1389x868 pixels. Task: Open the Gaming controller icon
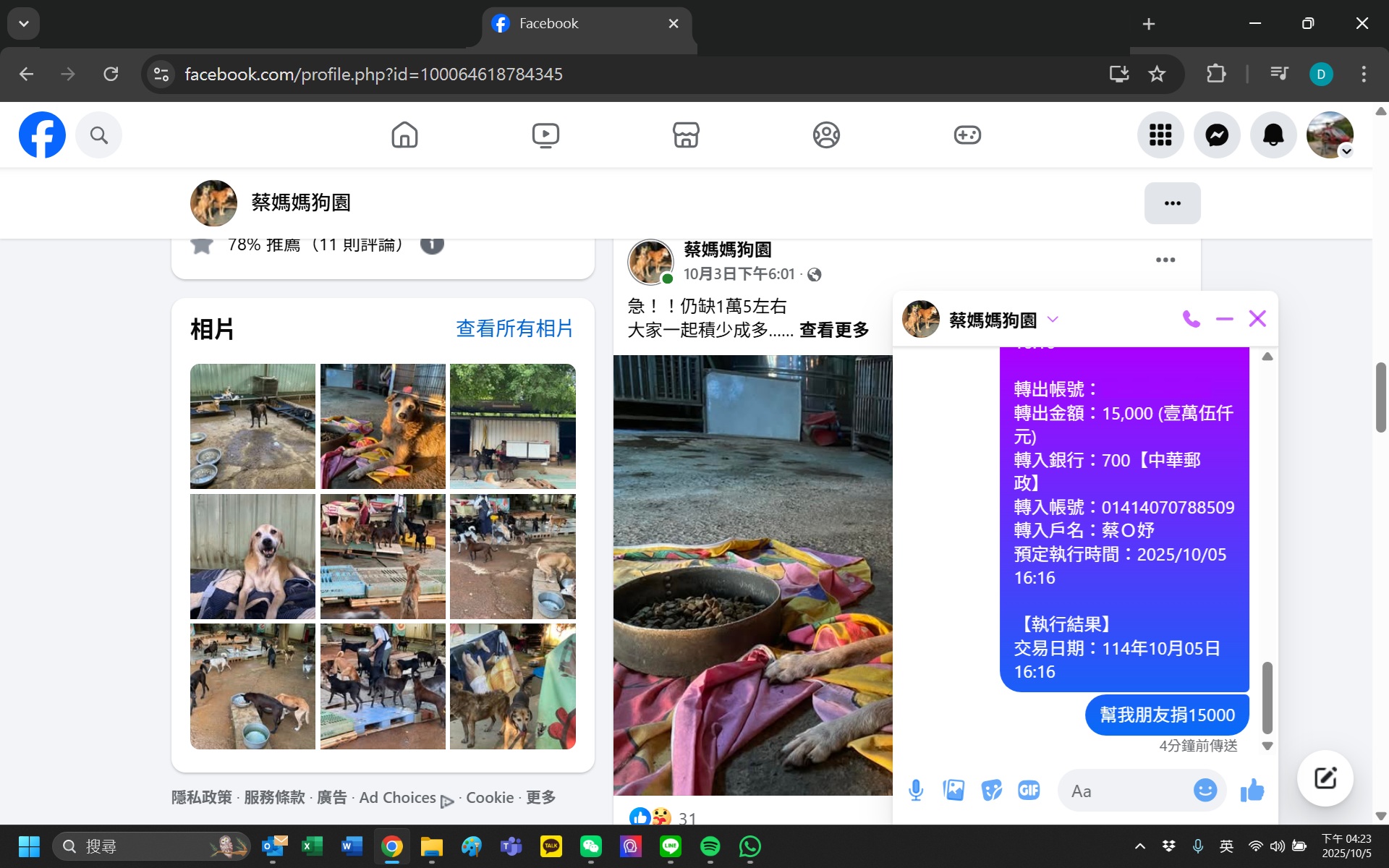point(967,135)
